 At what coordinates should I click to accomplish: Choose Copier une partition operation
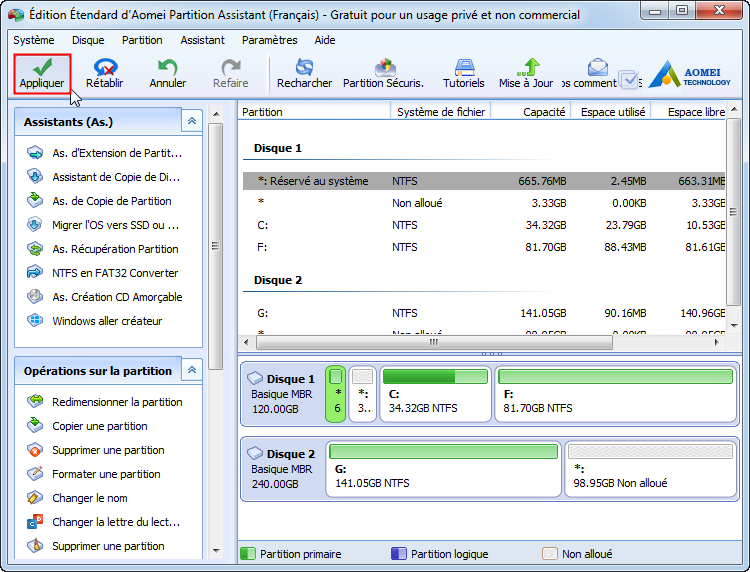click(88, 426)
